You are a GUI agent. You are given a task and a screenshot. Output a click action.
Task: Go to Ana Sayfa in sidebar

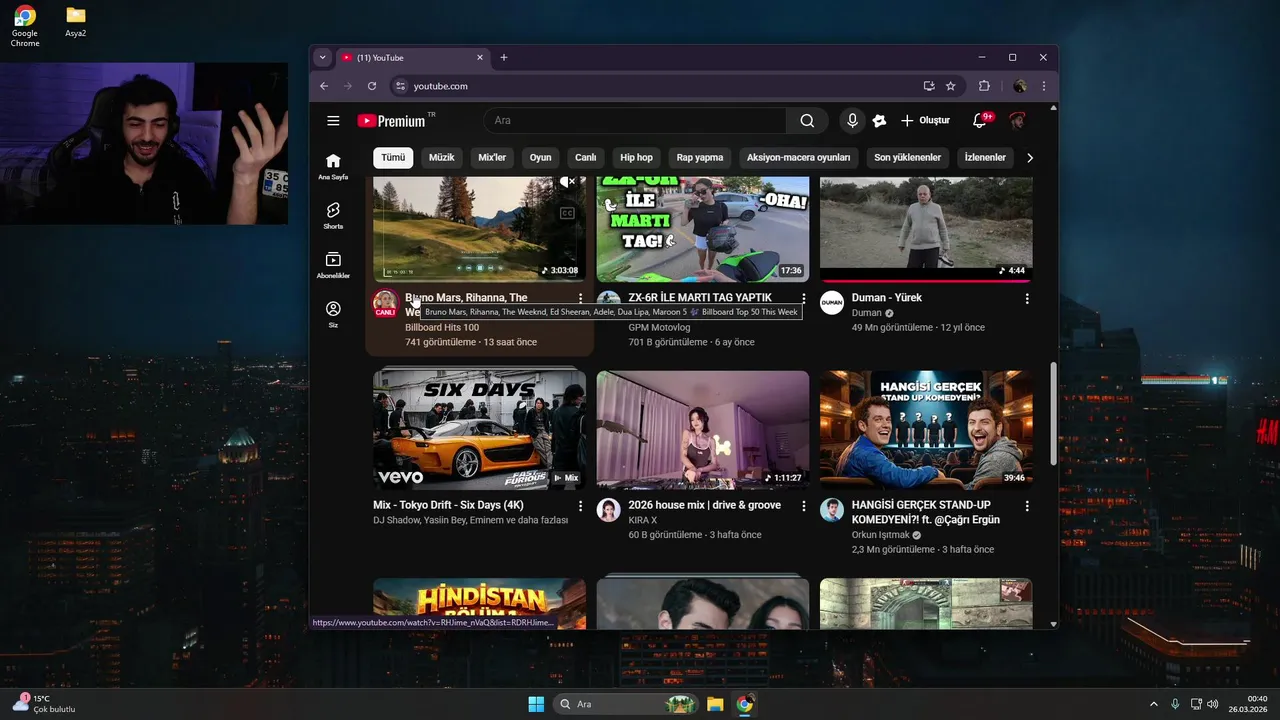pyautogui.click(x=333, y=166)
